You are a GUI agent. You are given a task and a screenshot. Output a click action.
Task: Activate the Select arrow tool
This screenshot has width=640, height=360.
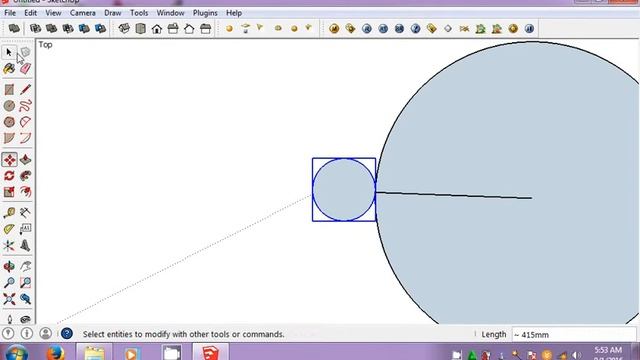point(9,52)
